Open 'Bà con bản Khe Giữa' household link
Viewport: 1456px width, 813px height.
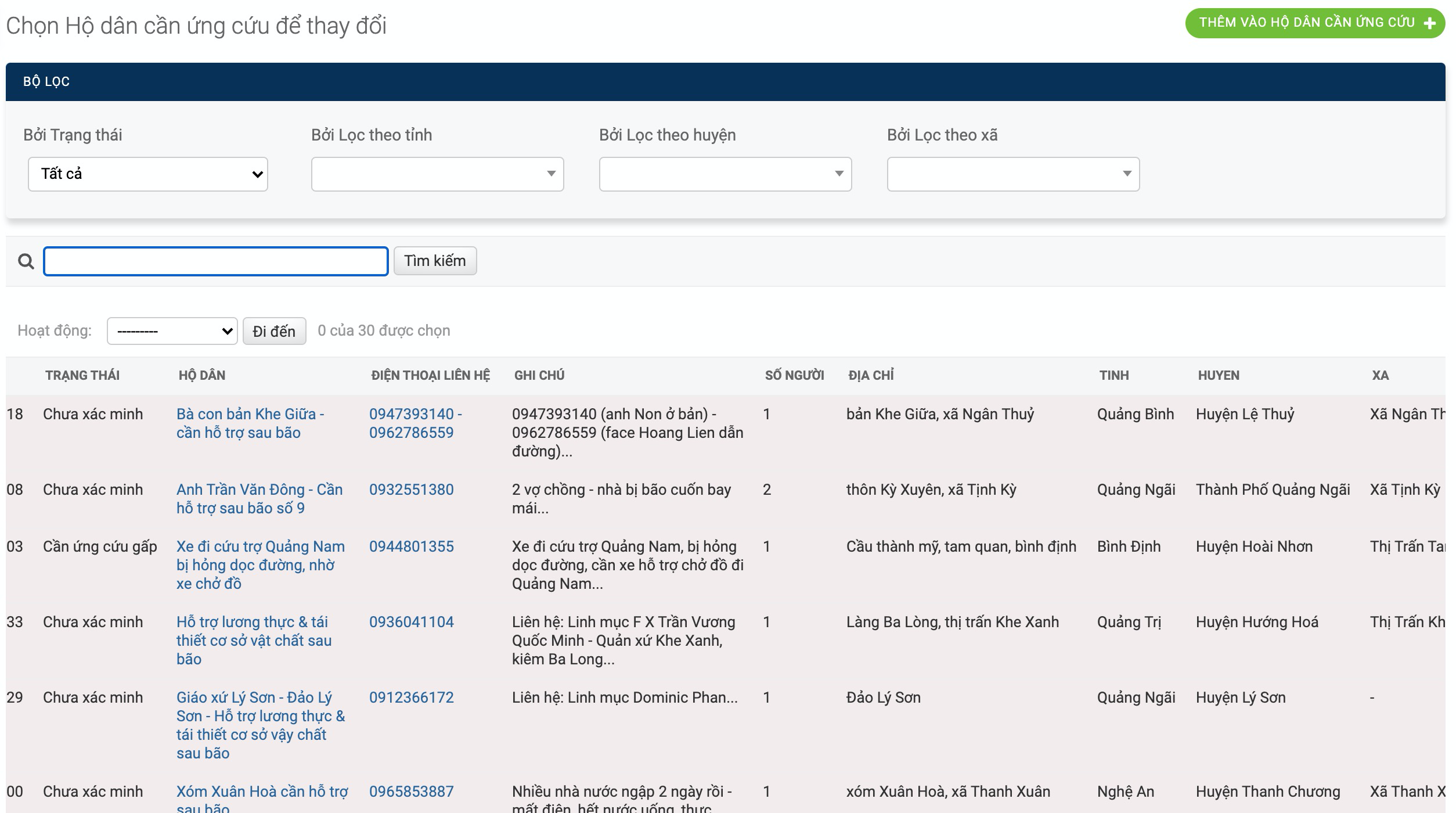point(250,423)
